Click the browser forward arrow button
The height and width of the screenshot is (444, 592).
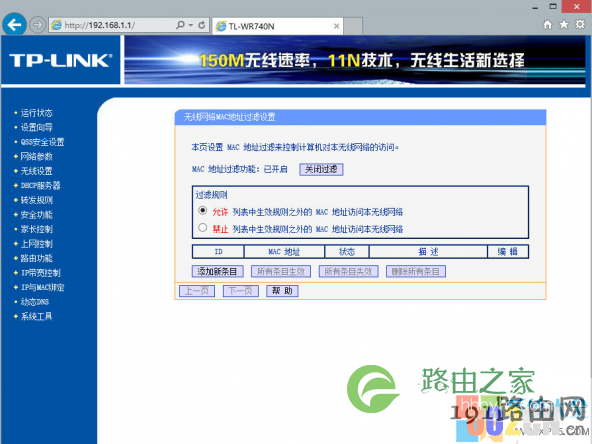tap(37, 25)
